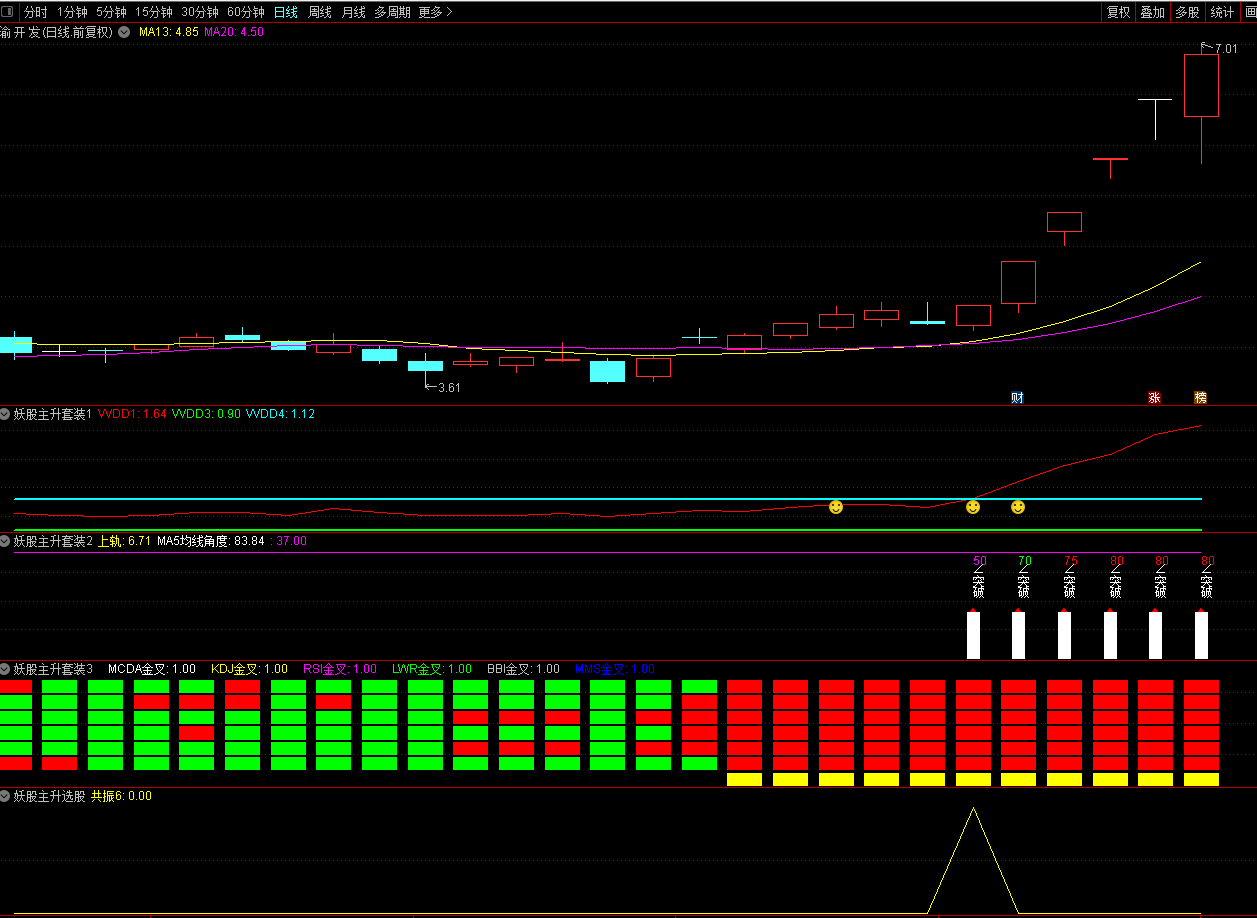Click the cut-off drawing-tools icon after 统计

[x=1250, y=12]
